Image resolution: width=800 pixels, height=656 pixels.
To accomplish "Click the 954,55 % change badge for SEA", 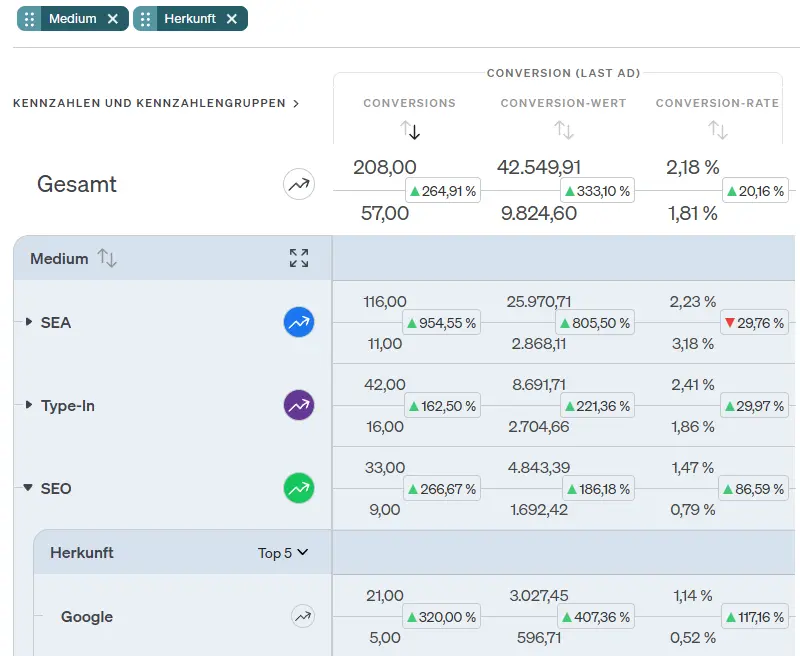I will 440,322.
